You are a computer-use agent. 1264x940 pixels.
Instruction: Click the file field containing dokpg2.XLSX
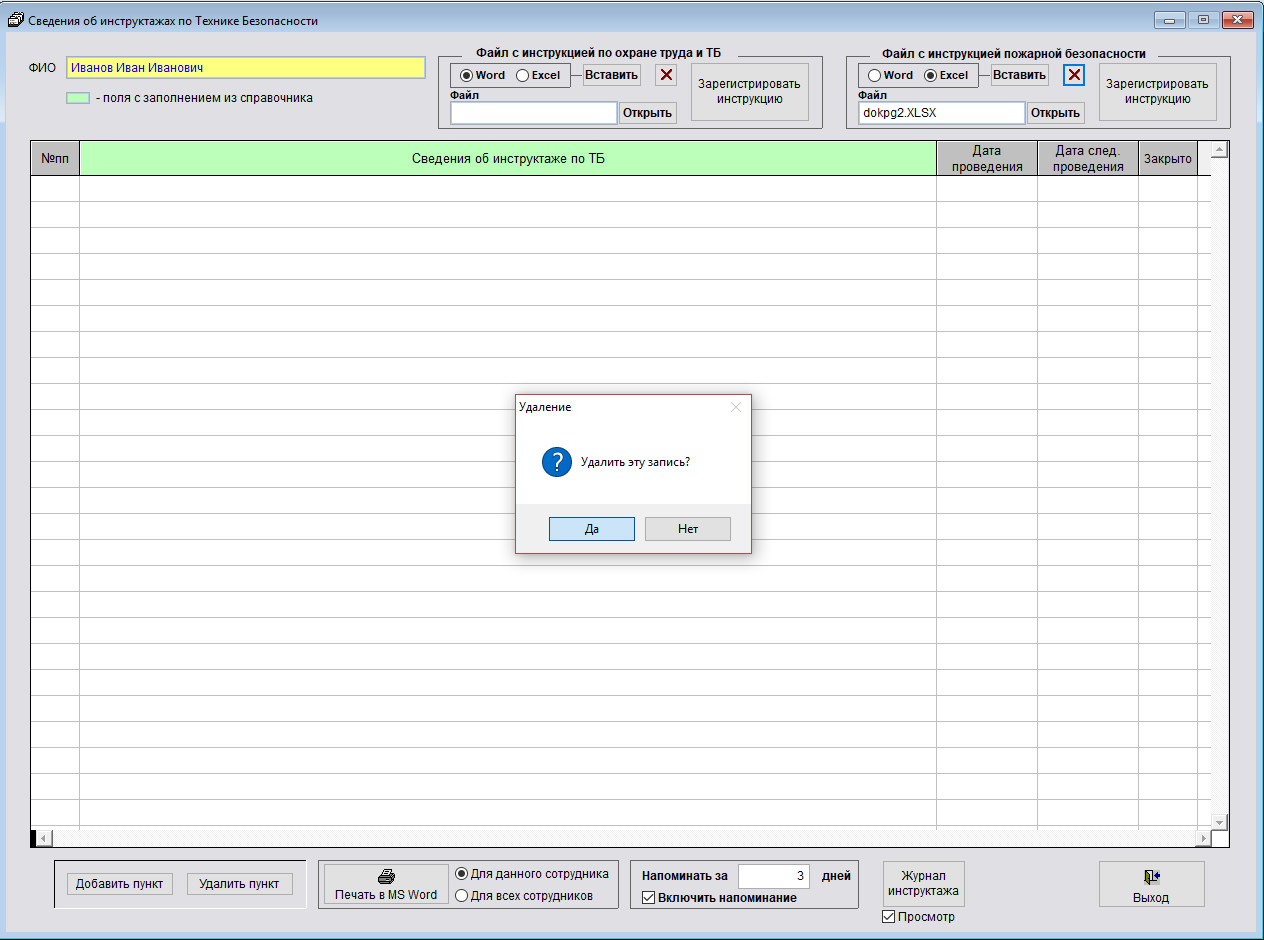point(942,113)
